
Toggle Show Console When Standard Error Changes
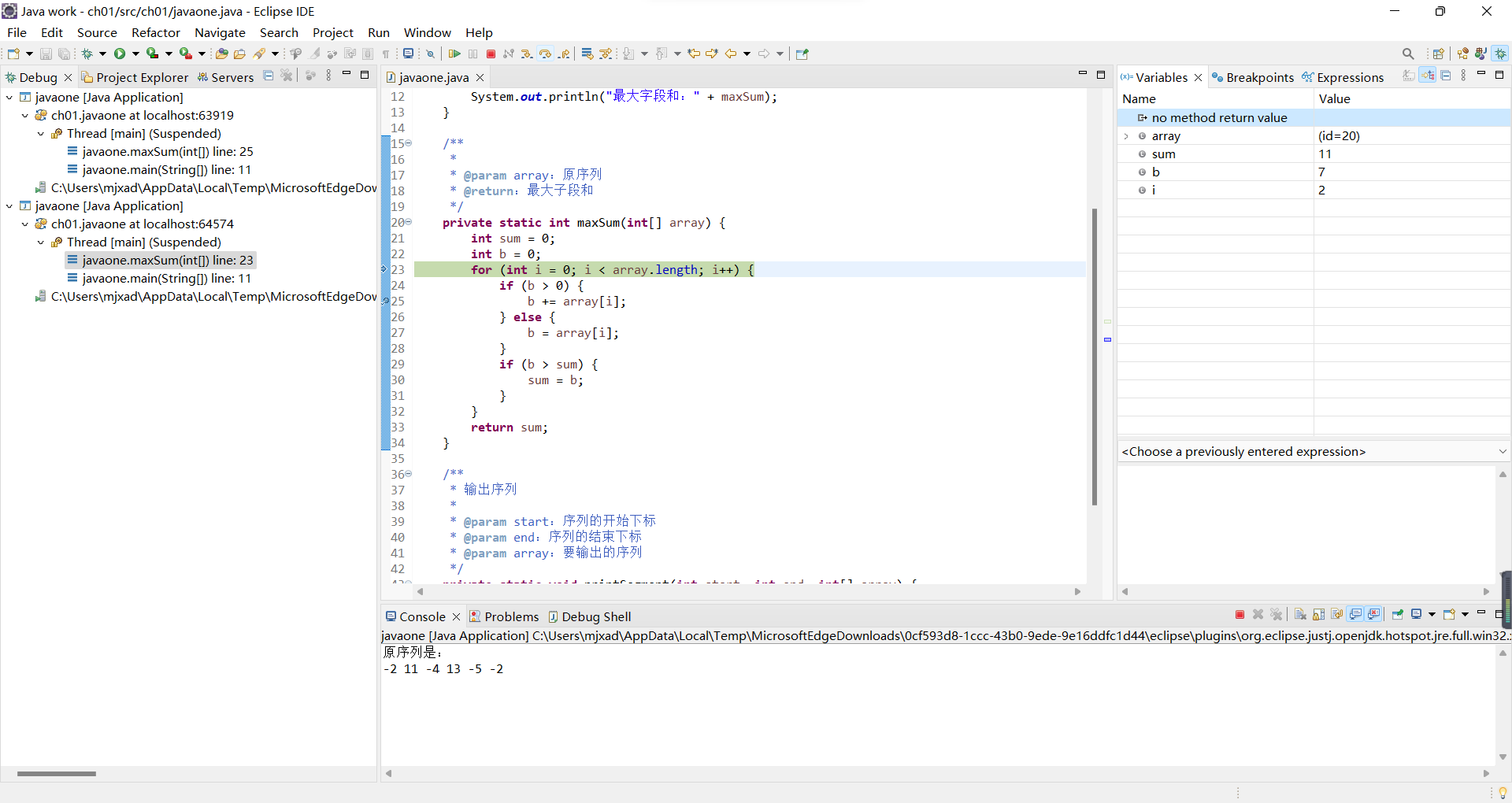(x=1374, y=615)
